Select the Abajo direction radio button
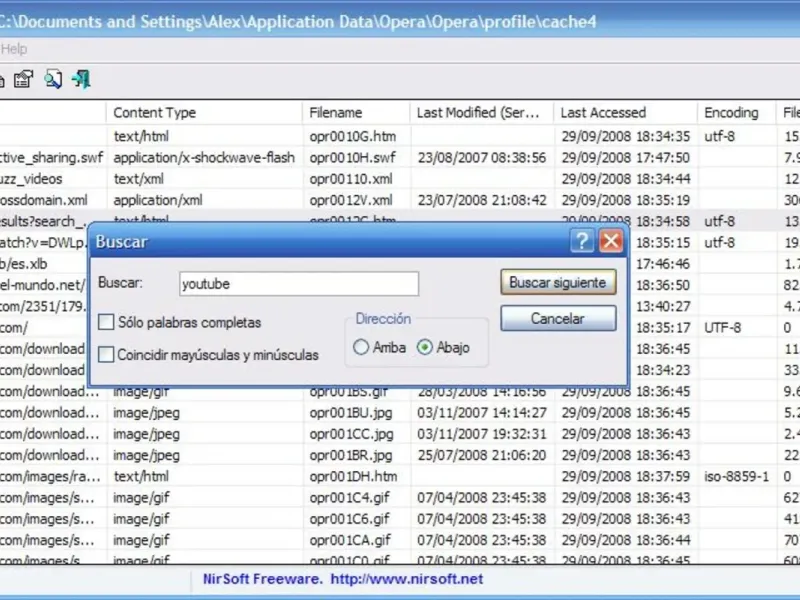Screen dimensions: 800x600 coord(424,347)
